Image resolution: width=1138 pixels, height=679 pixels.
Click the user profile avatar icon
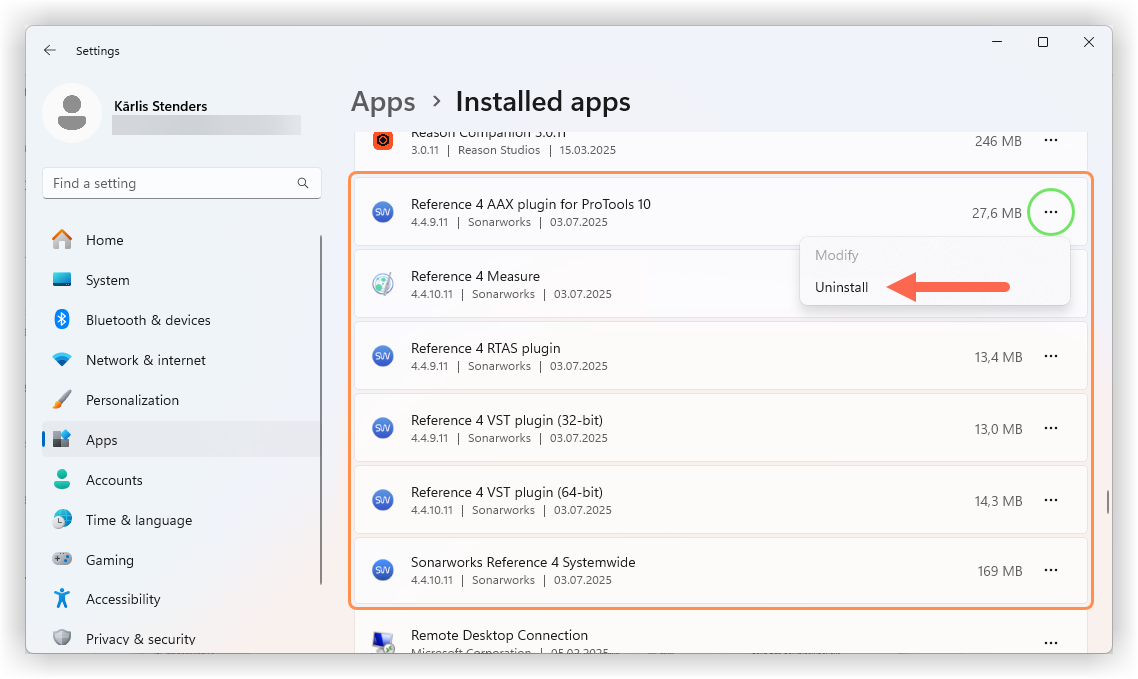point(72,112)
